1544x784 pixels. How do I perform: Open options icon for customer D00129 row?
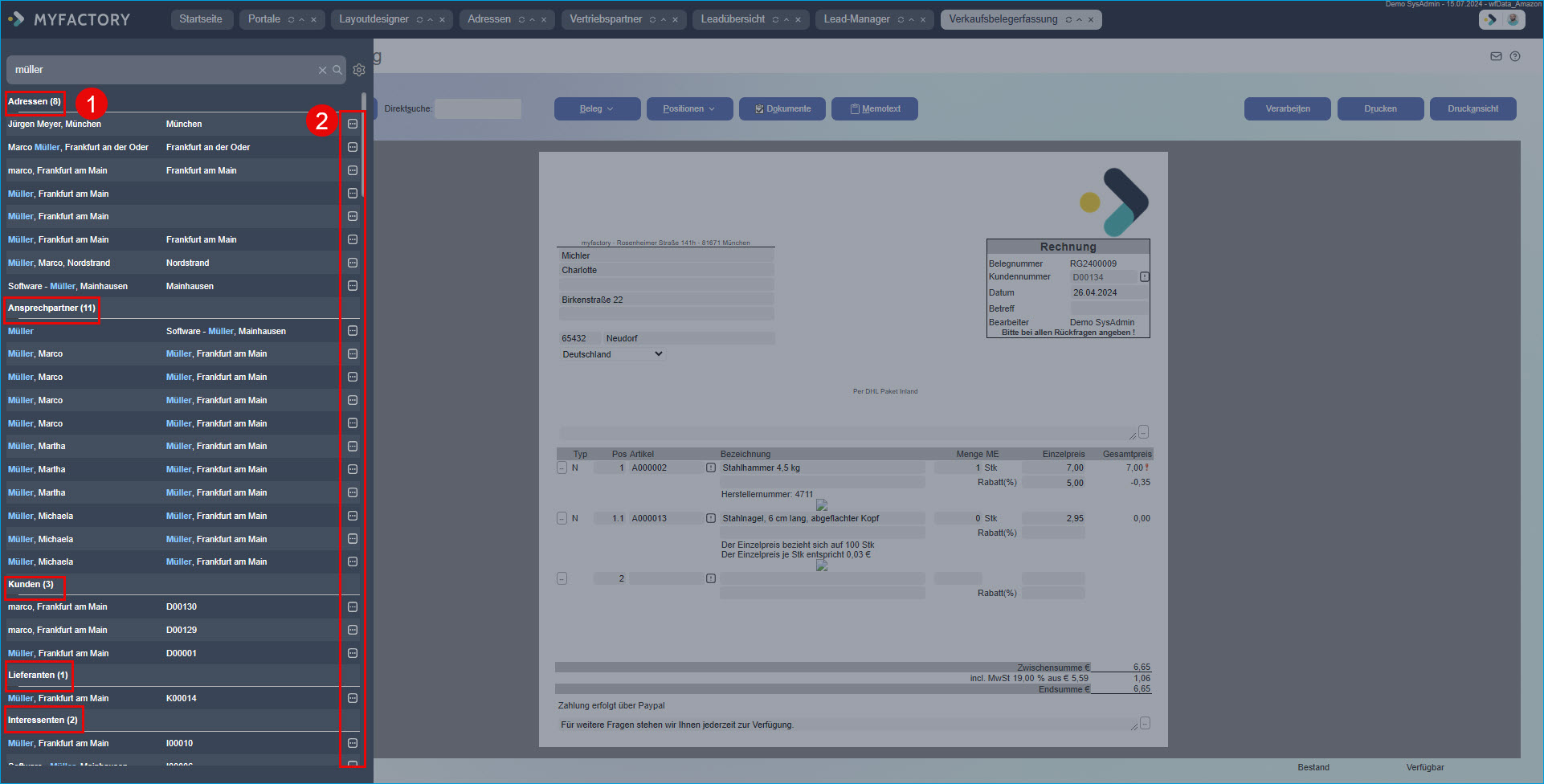coord(353,630)
